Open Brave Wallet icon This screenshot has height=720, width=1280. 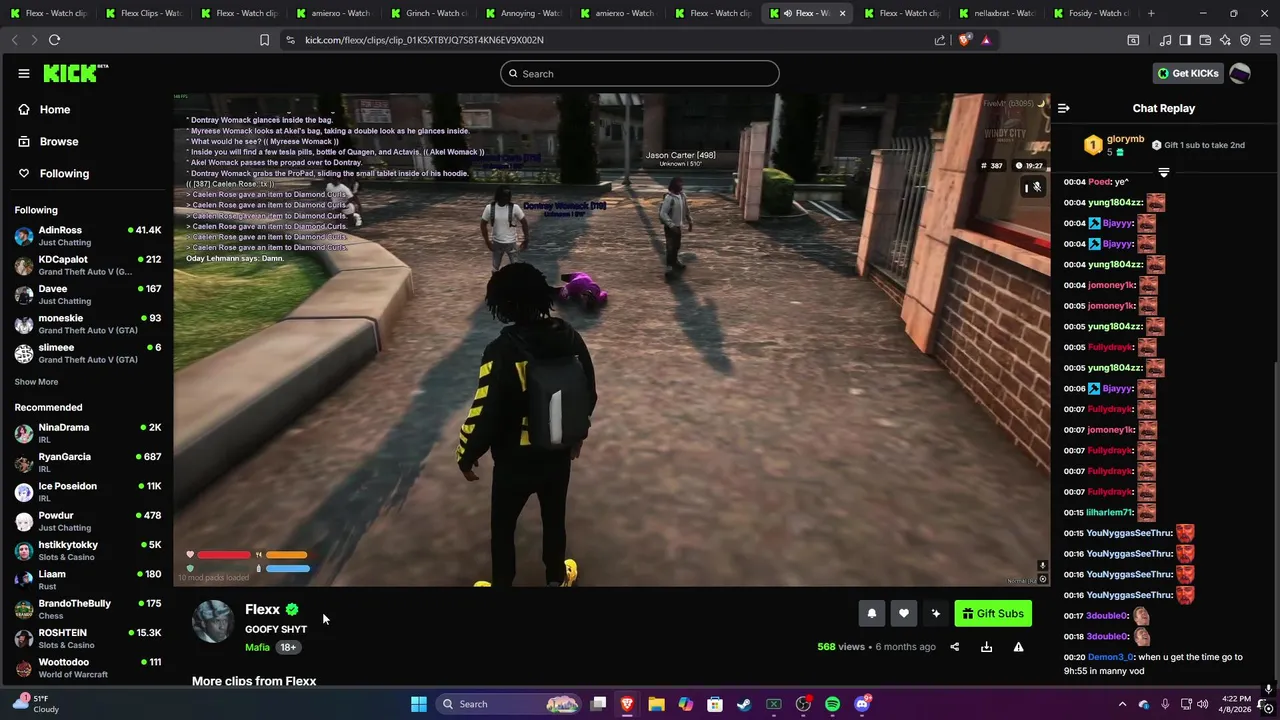pyautogui.click(x=1205, y=40)
